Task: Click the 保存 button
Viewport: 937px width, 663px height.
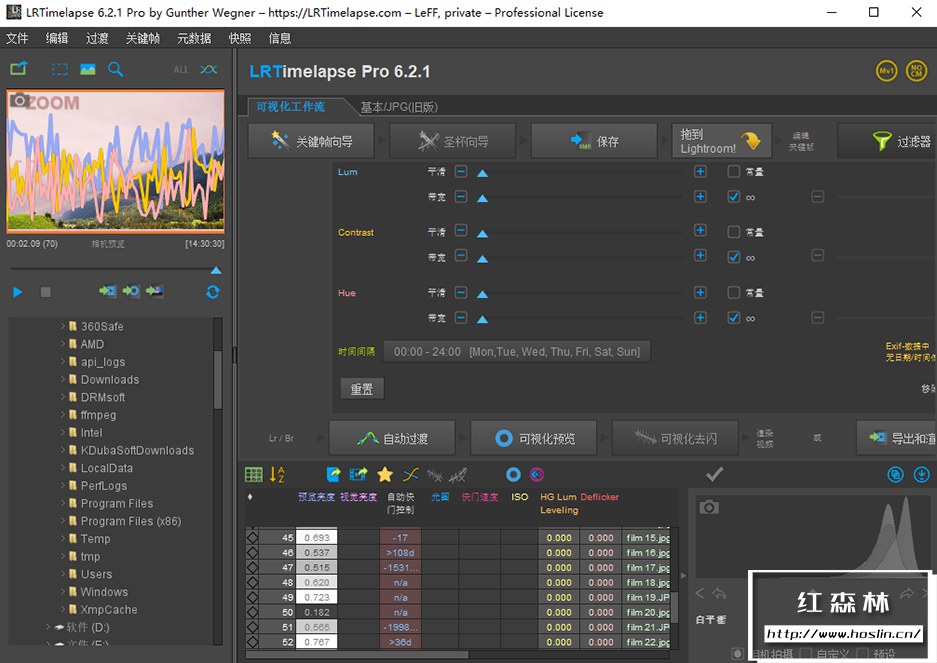Action: pos(594,141)
